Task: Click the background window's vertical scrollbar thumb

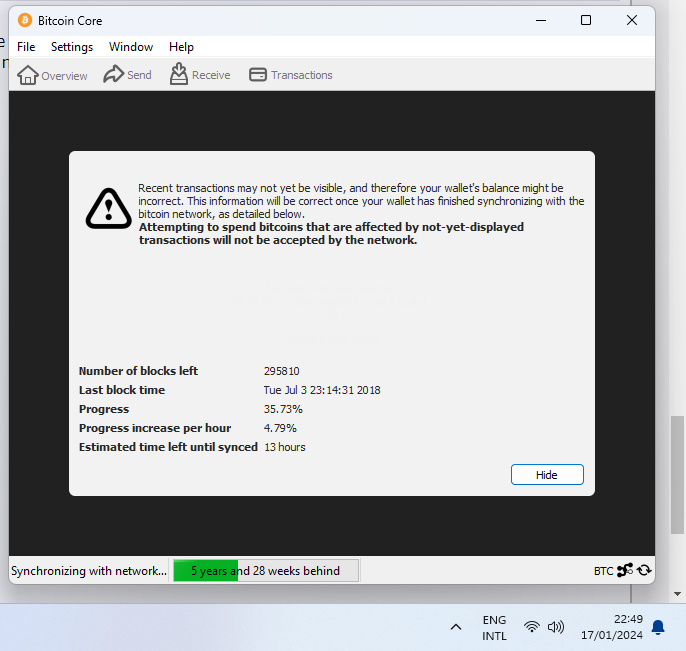Action: click(678, 475)
